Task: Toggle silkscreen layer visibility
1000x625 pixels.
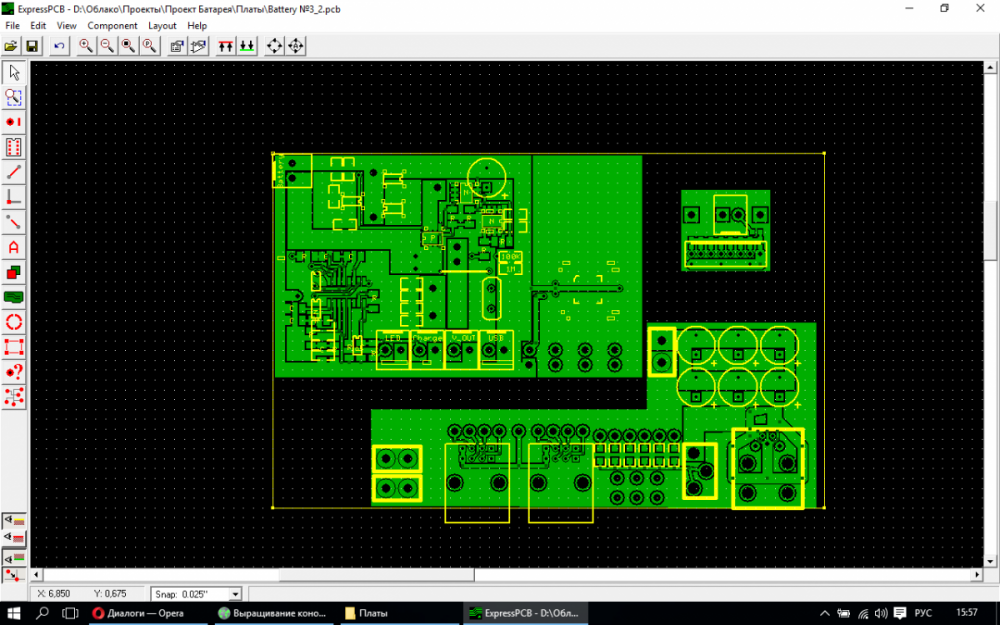Action: pyautogui.click(x=13, y=520)
